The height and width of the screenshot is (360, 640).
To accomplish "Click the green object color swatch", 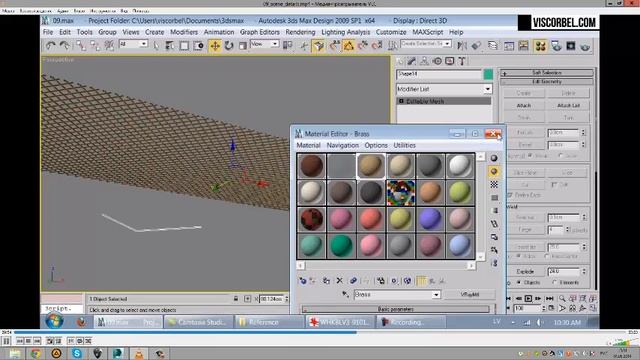I will pyautogui.click(x=488, y=74).
